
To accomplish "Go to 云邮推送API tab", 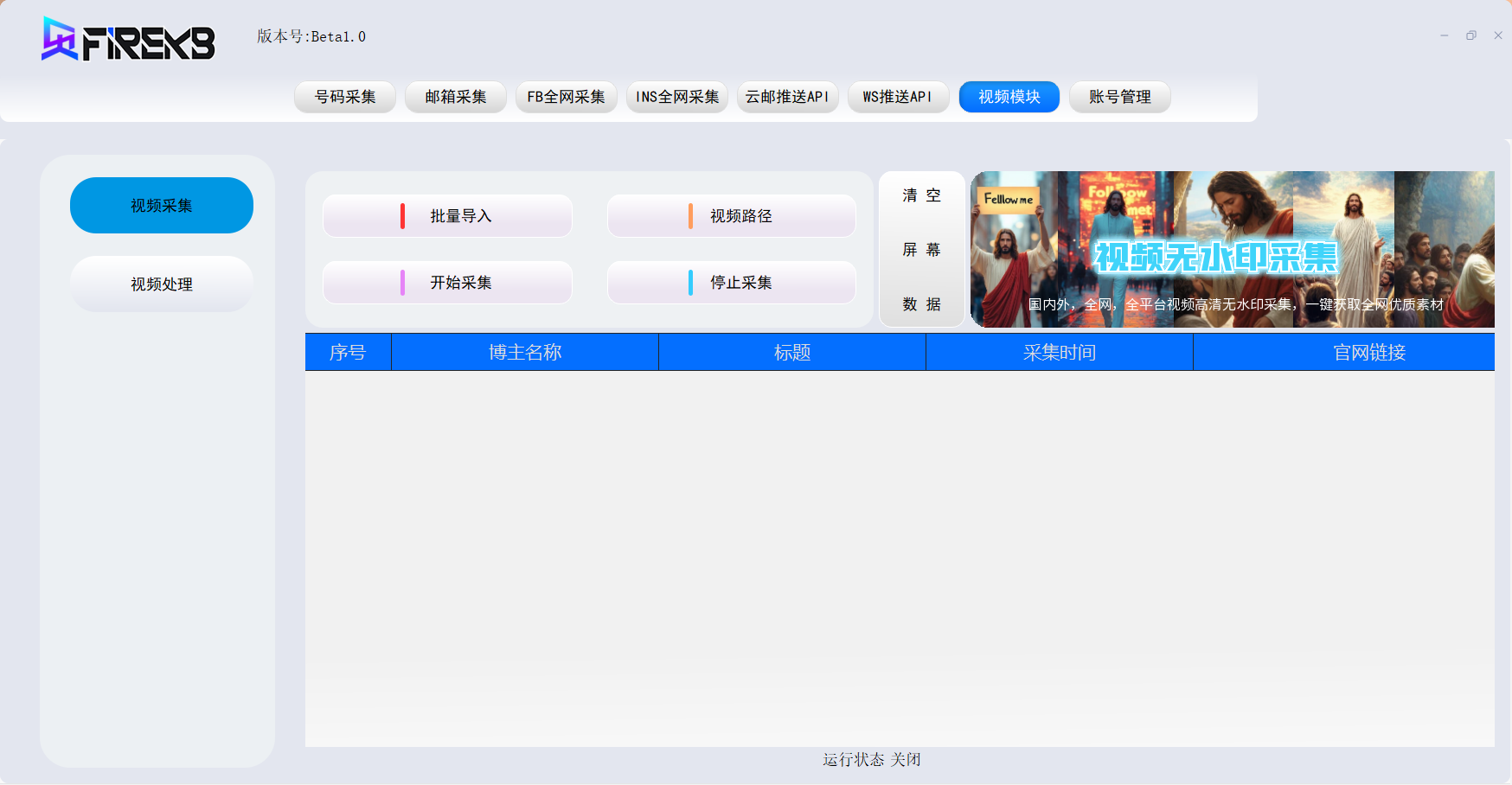I will click(x=788, y=97).
